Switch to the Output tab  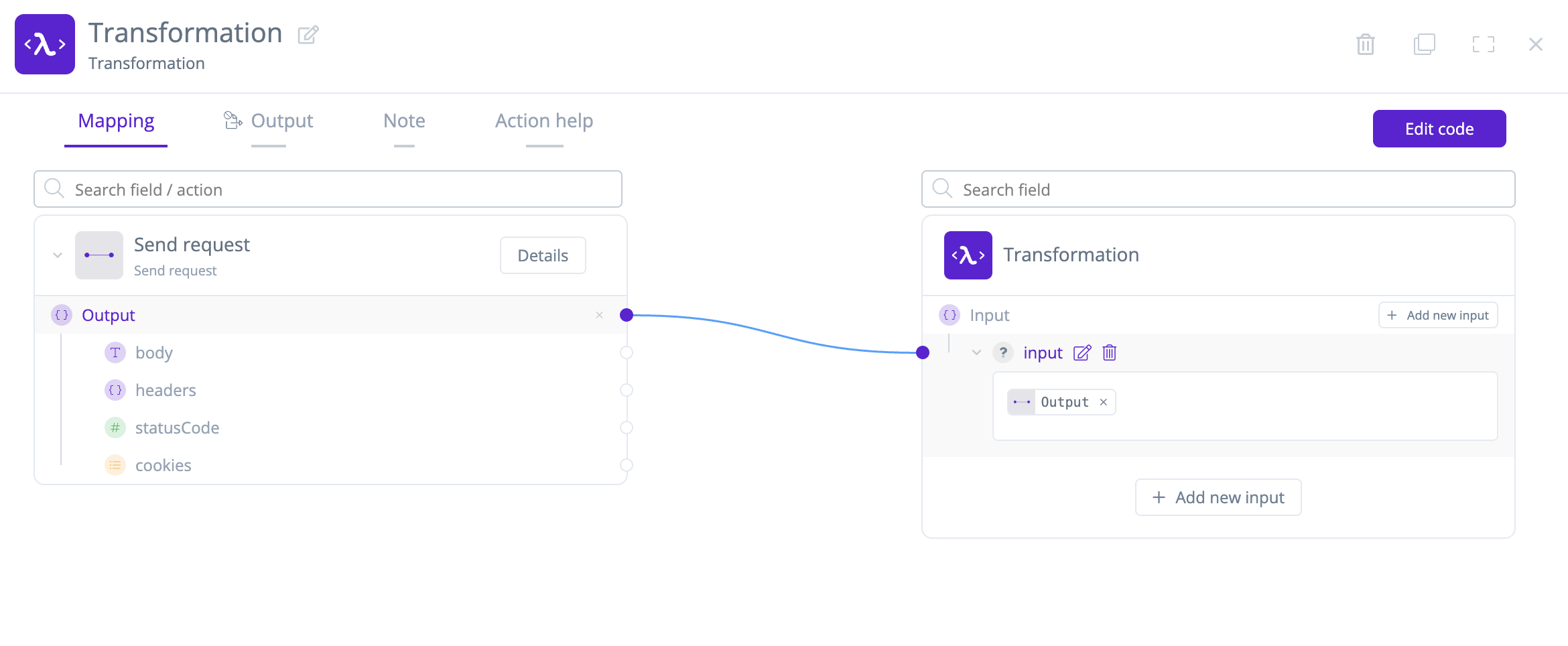coord(281,121)
